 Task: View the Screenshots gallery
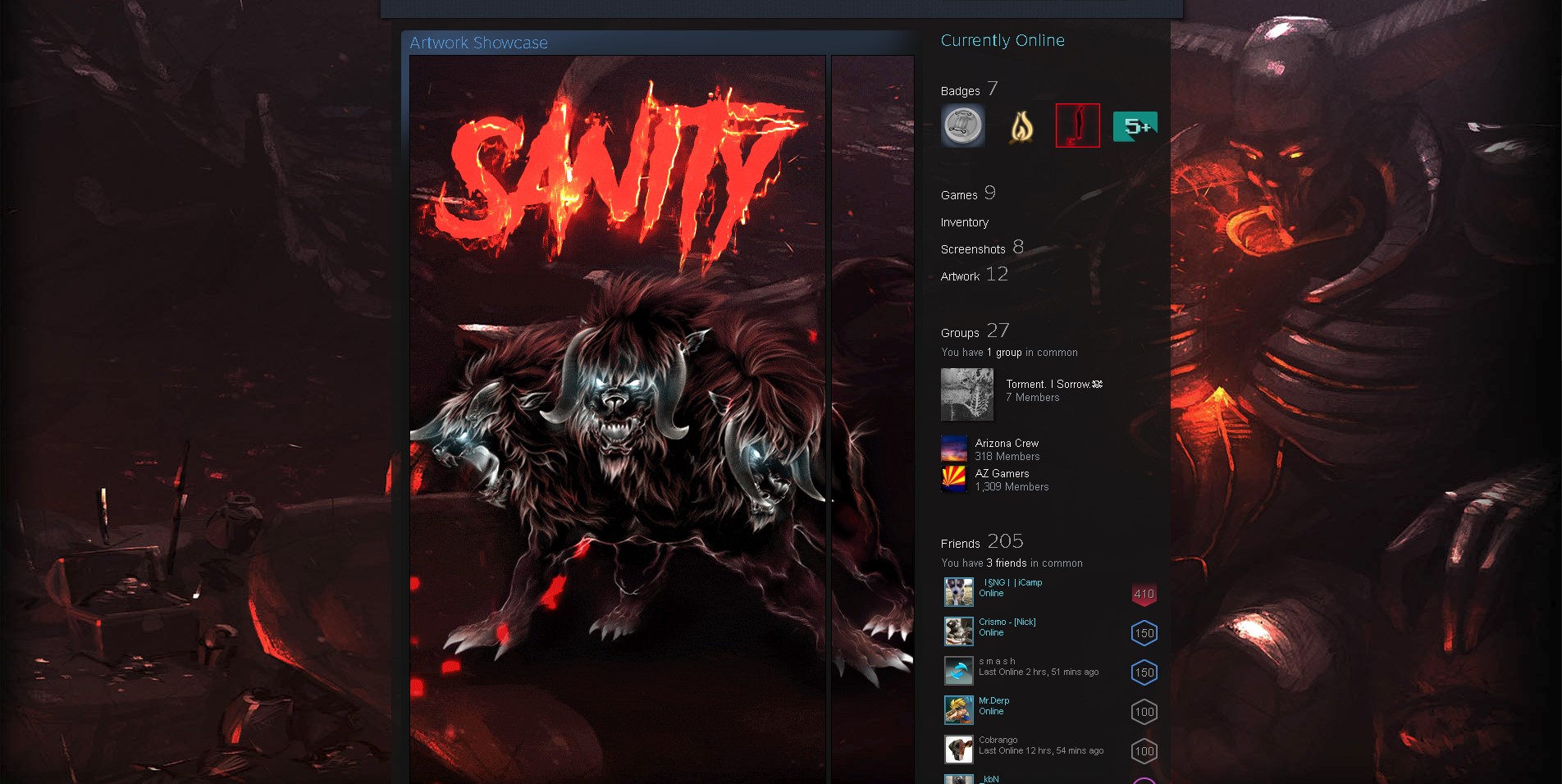[973, 249]
